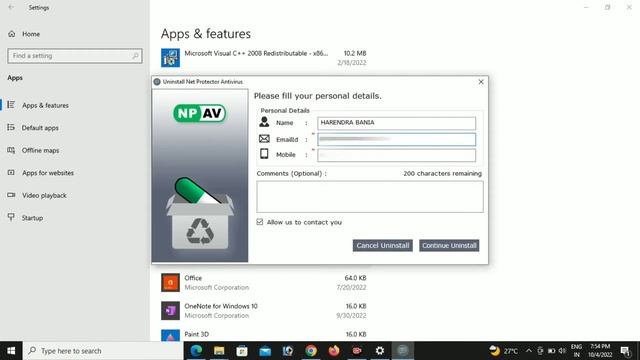Screen dimensions: 640x360
Task: Open Google Chrome from taskbar
Action: [x=311, y=351]
